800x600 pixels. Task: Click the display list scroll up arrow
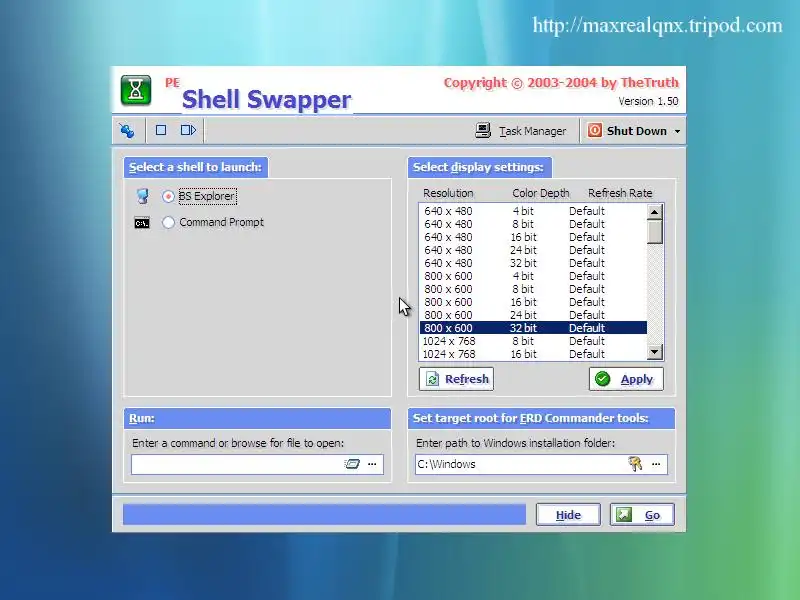pos(655,212)
